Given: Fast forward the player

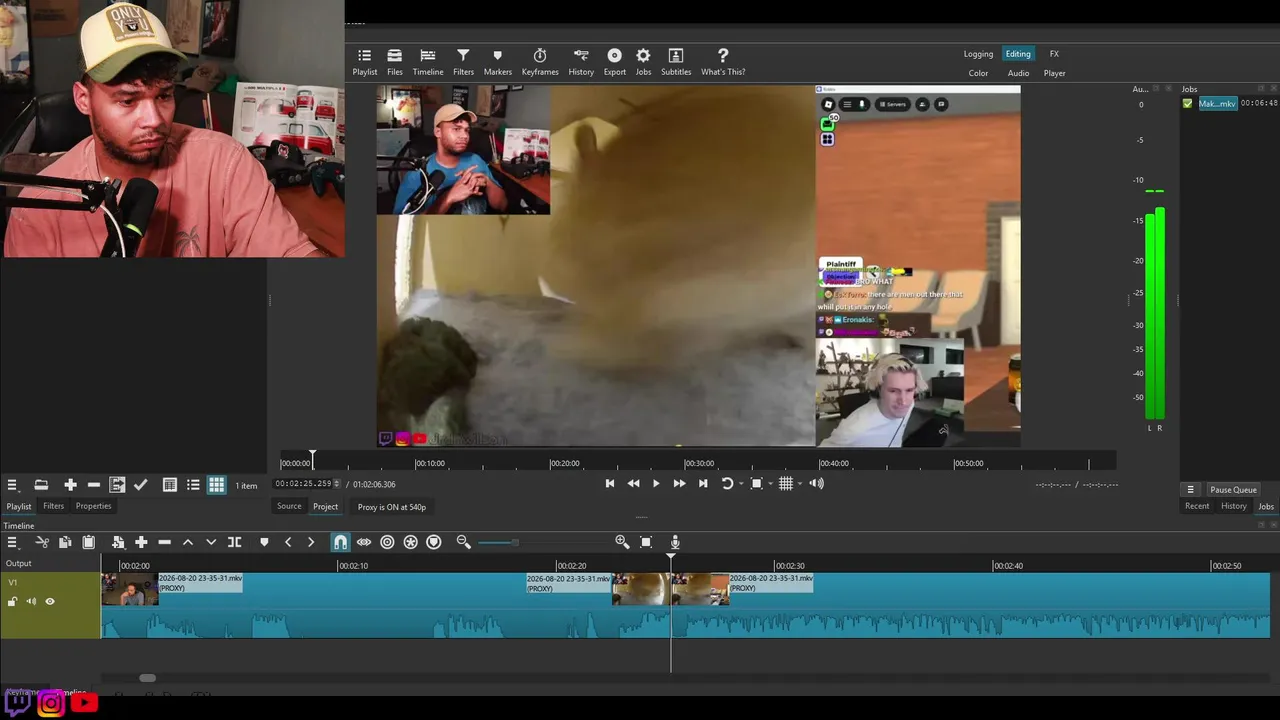Looking at the screenshot, I should (x=679, y=484).
